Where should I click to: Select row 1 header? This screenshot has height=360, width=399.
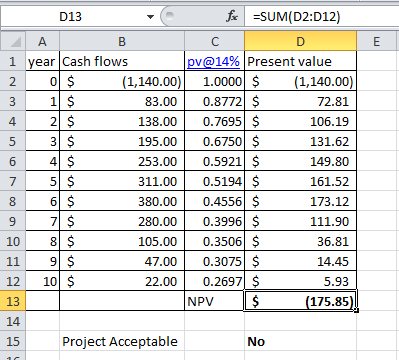click(13, 61)
